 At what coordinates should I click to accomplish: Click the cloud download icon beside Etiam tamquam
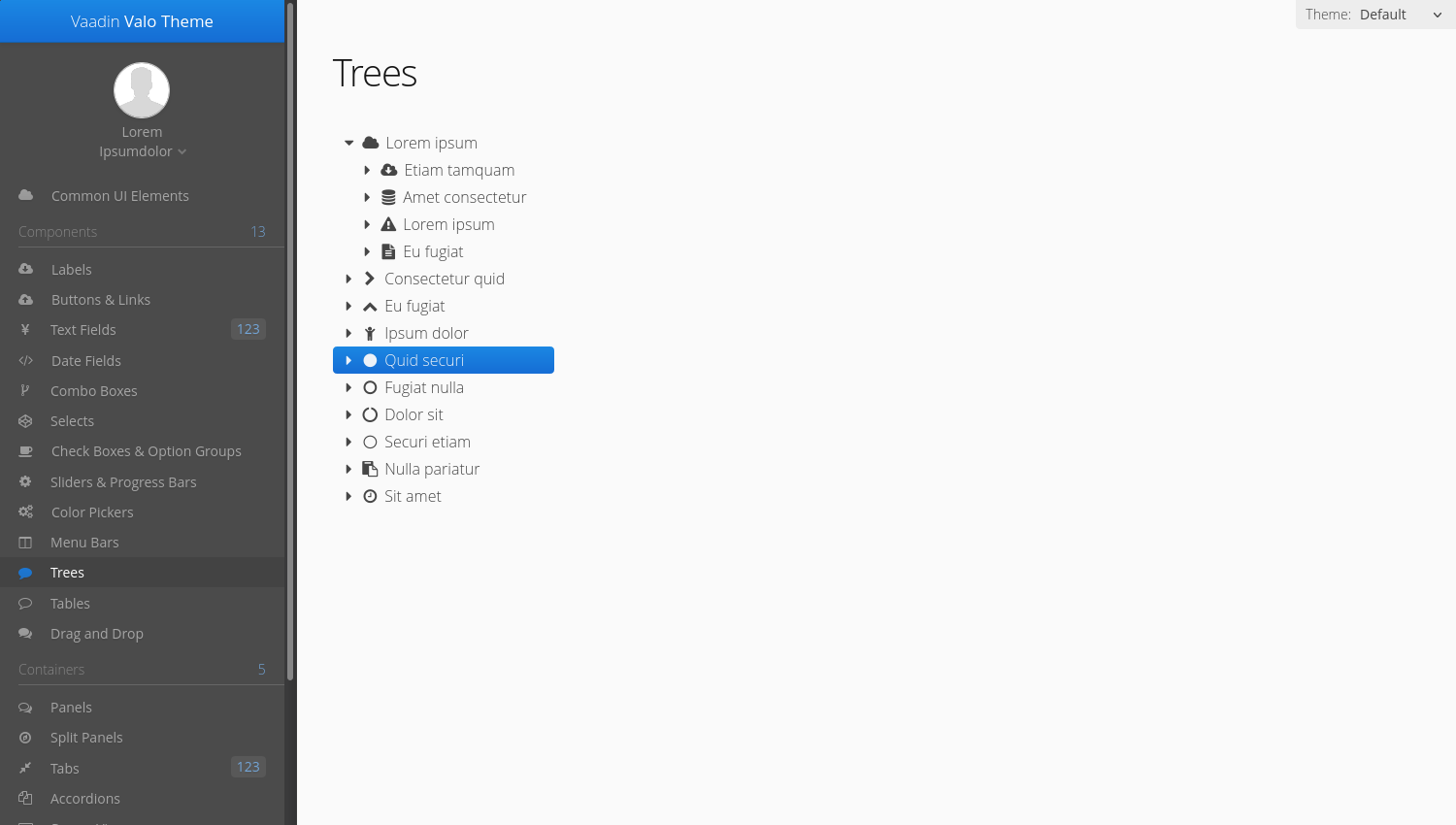click(x=388, y=170)
